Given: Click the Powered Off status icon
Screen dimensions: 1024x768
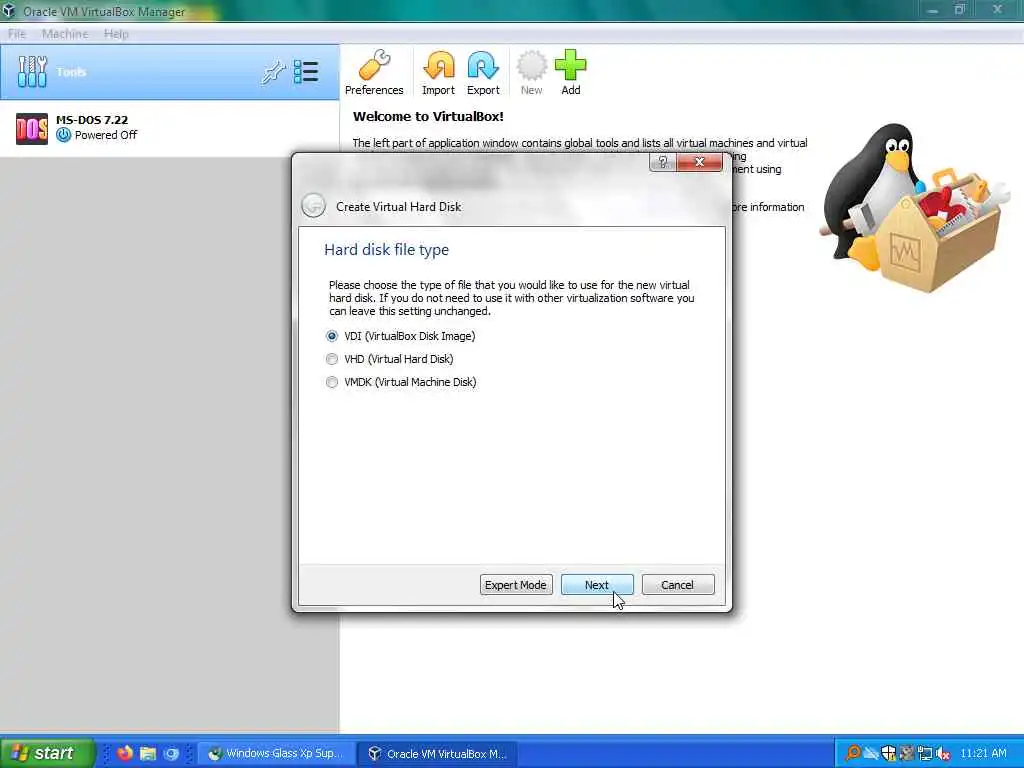Looking at the screenshot, I should coord(63,135).
